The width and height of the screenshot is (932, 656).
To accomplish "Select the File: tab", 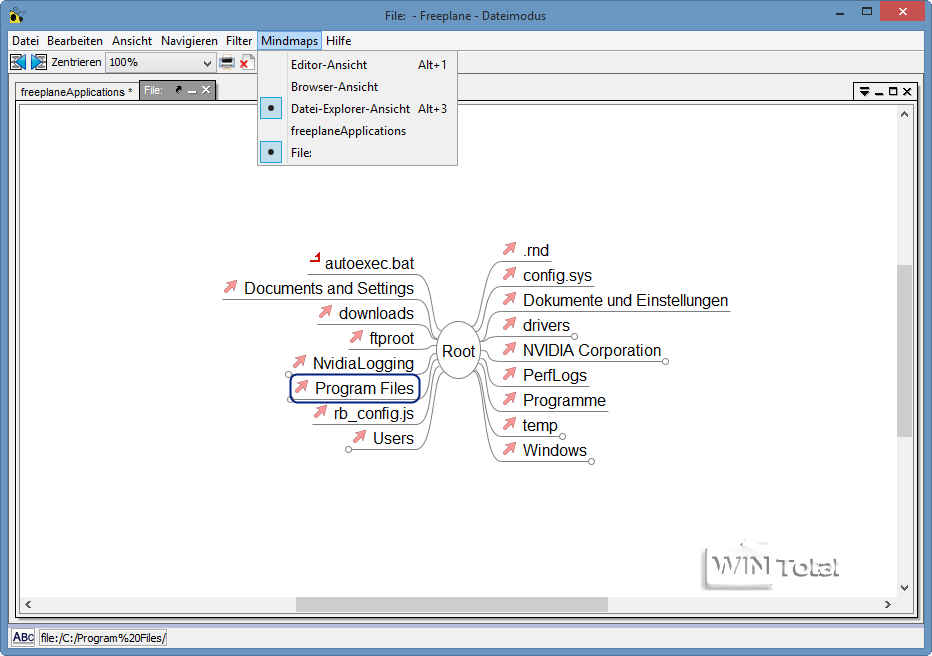I will (154, 90).
